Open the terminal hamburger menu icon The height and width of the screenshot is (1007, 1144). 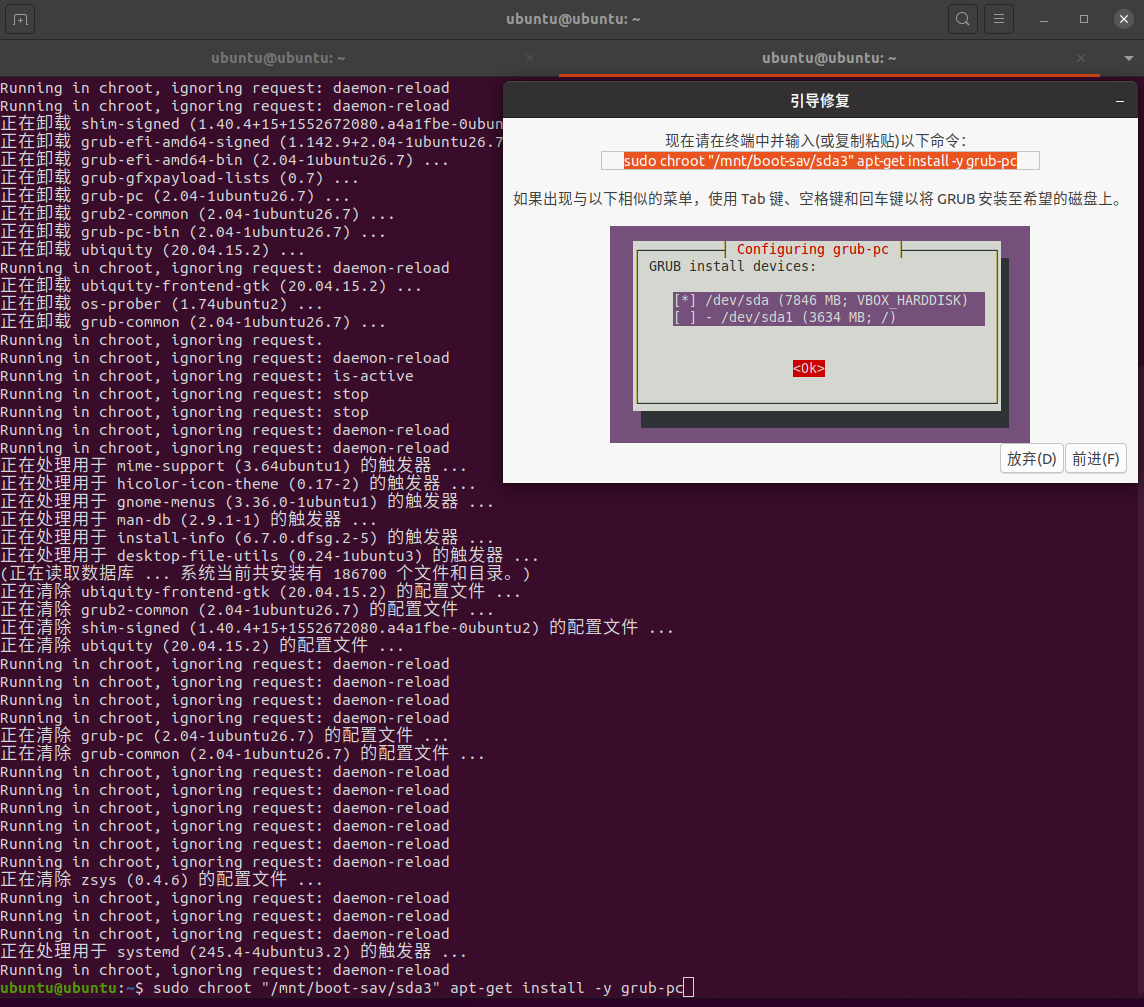(999, 18)
